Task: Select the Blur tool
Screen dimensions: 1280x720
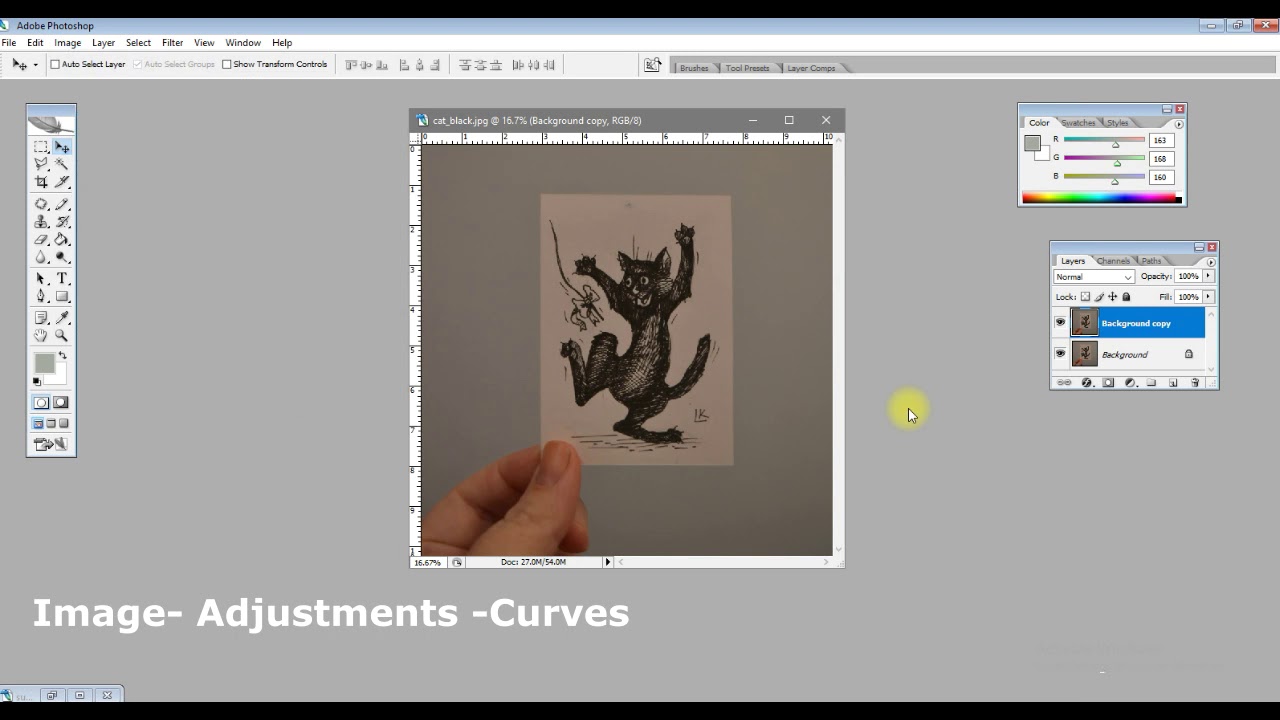Action: [41, 258]
